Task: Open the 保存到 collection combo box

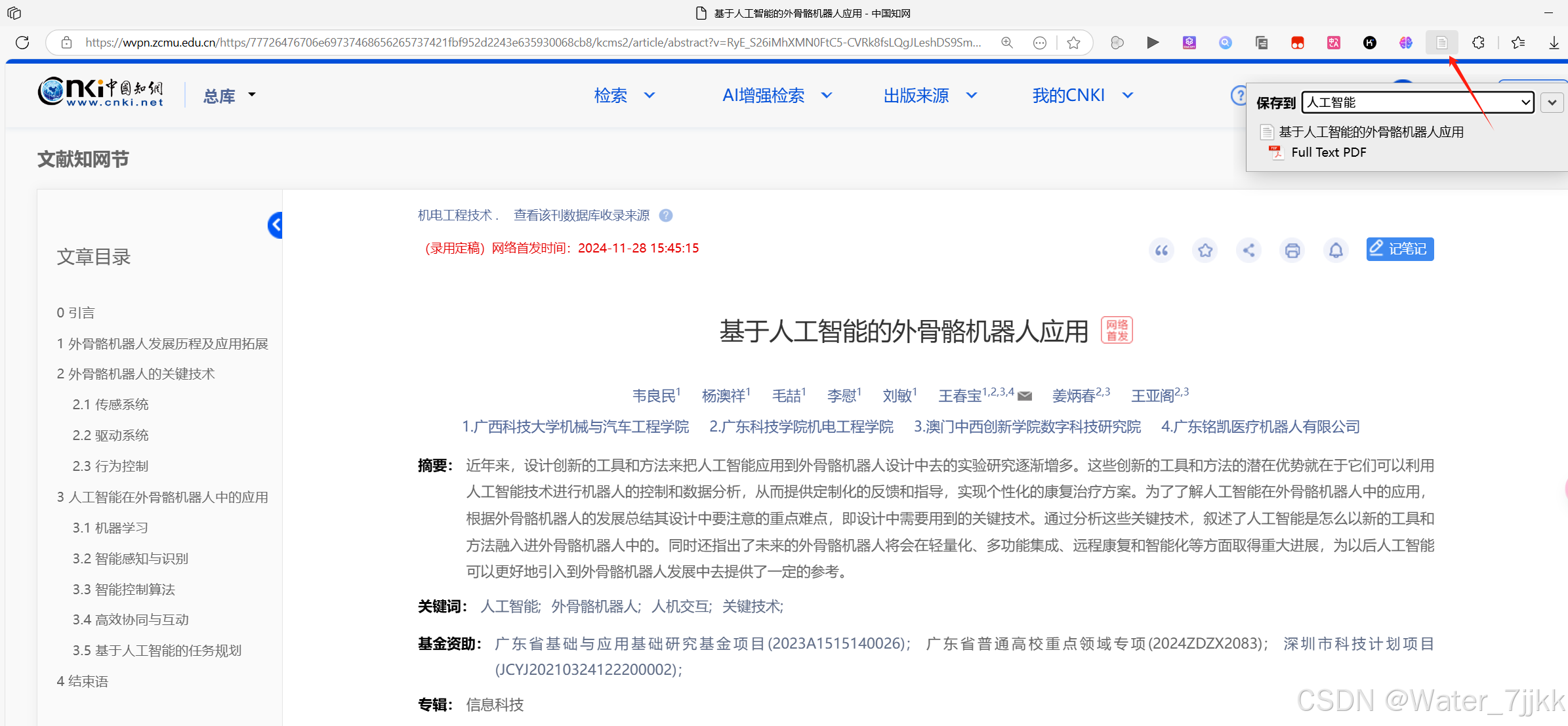Action: coord(1417,102)
